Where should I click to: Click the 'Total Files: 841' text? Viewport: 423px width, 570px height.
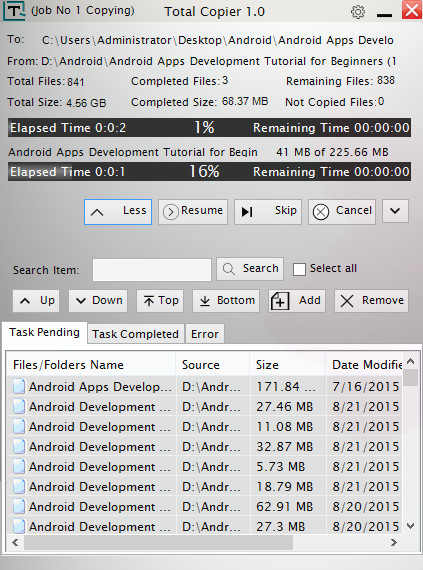pos(46,81)
